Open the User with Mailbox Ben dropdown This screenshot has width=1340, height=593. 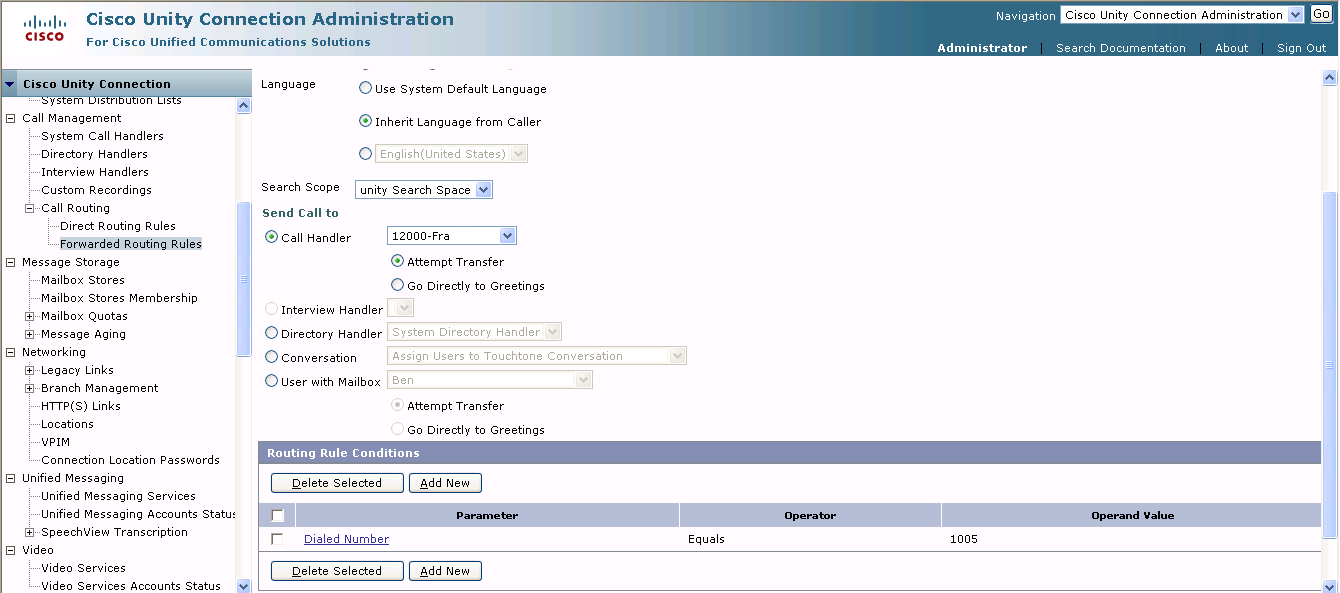[x=489, y=380]
